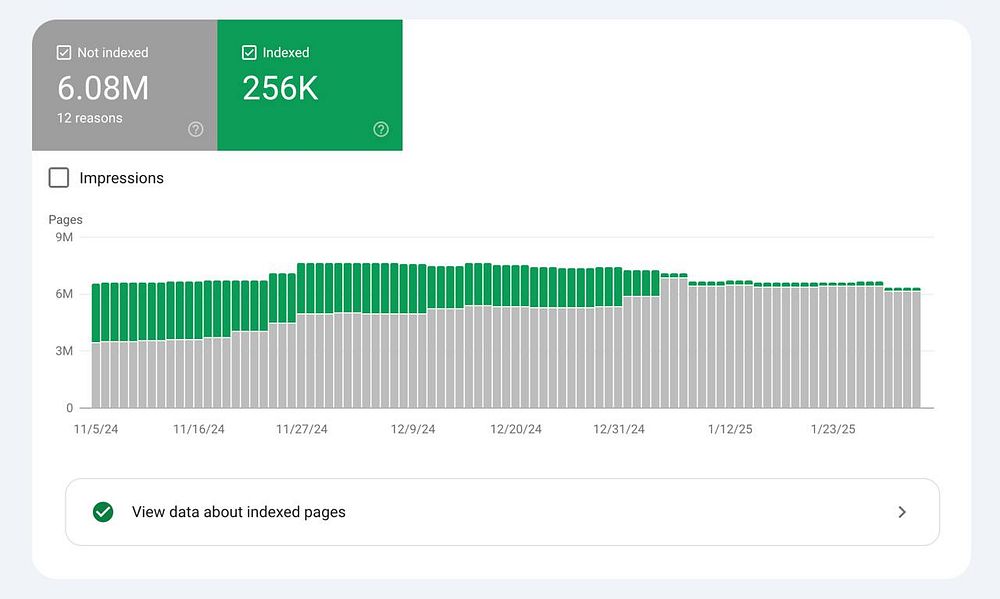Expand the indexed pages chevron arrow

(902, 512)
